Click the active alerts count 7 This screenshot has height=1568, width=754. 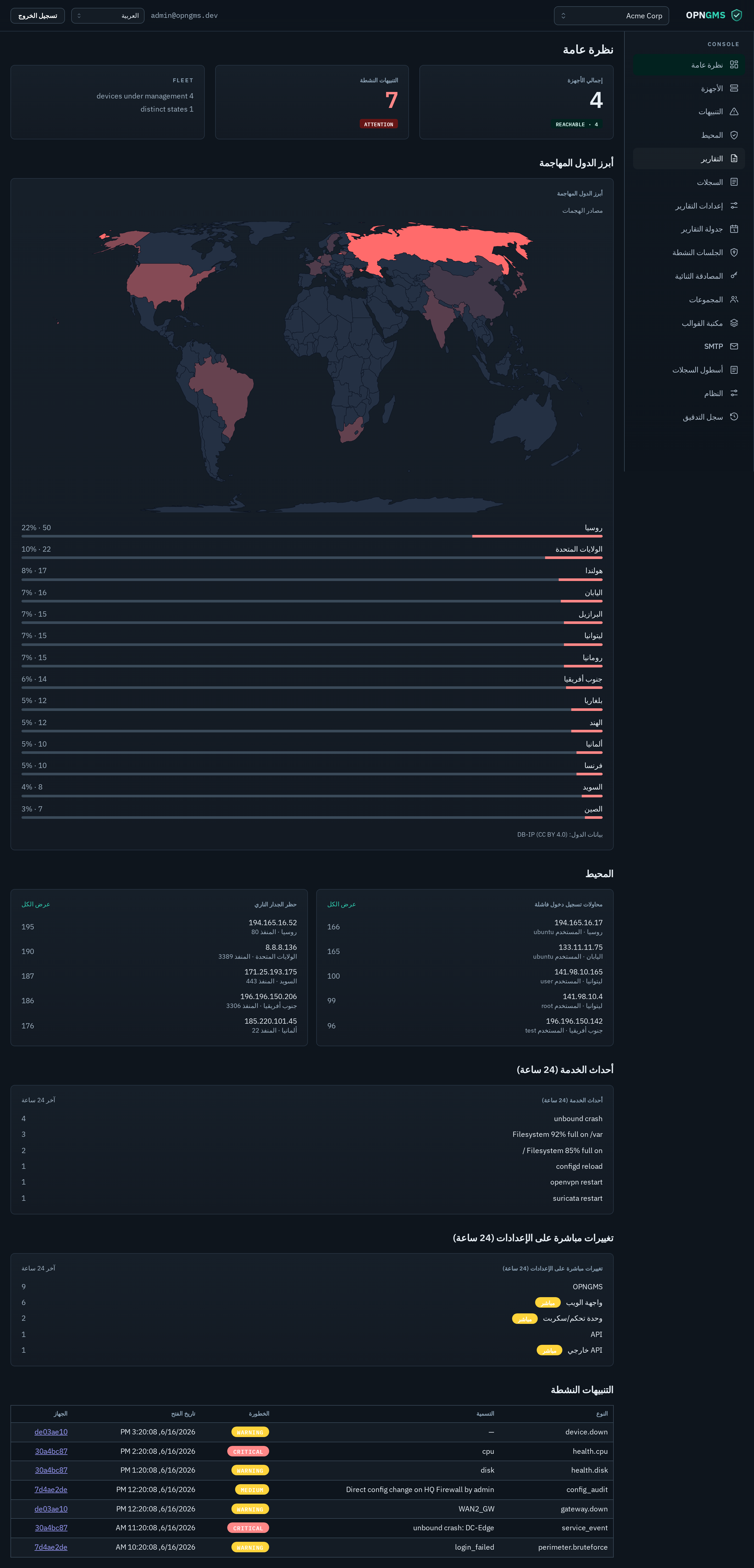[x=391, y=100]
